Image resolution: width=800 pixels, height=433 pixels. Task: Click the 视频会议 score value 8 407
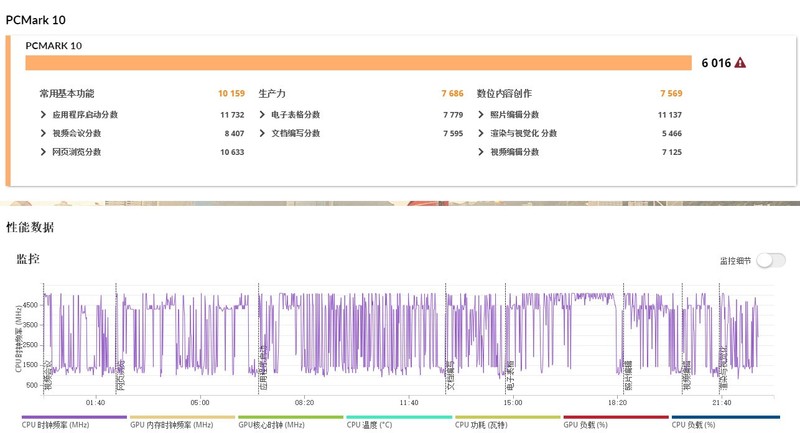click(234, 133)
